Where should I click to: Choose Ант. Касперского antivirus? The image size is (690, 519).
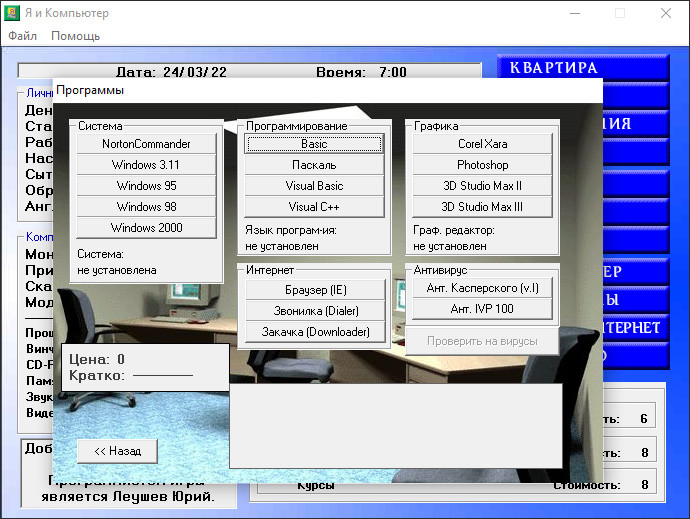click(482, 288)
